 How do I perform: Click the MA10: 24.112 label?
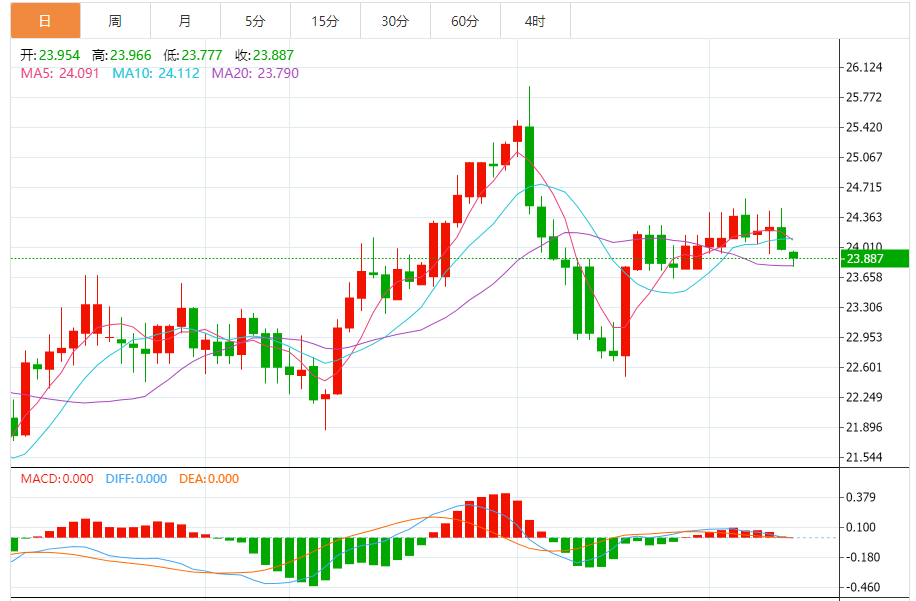tap(155, 73)
